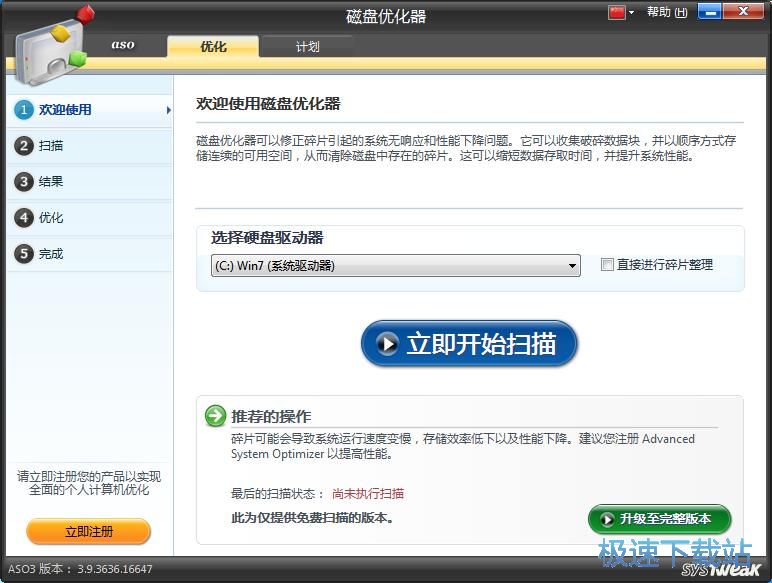Select step 2 扫描 in sidebar

(x=90, y=146)
